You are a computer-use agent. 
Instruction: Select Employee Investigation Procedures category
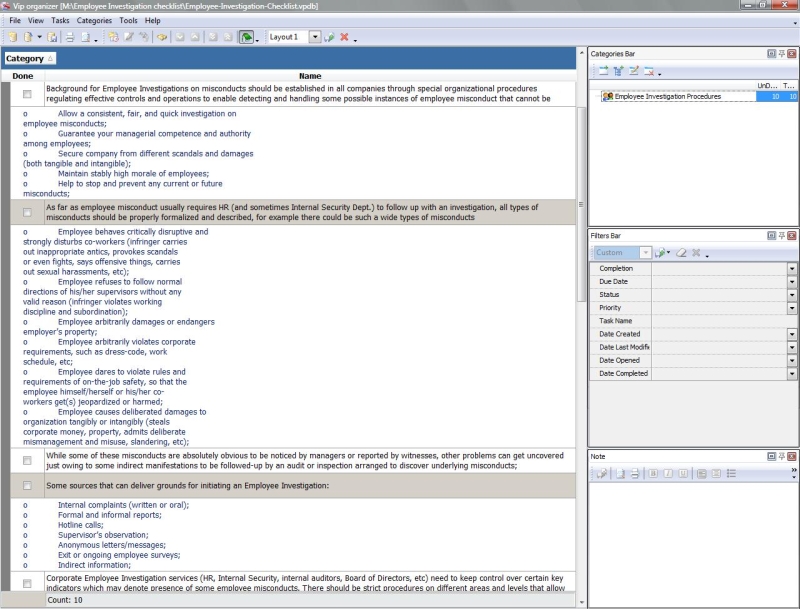tap(667, 97)
